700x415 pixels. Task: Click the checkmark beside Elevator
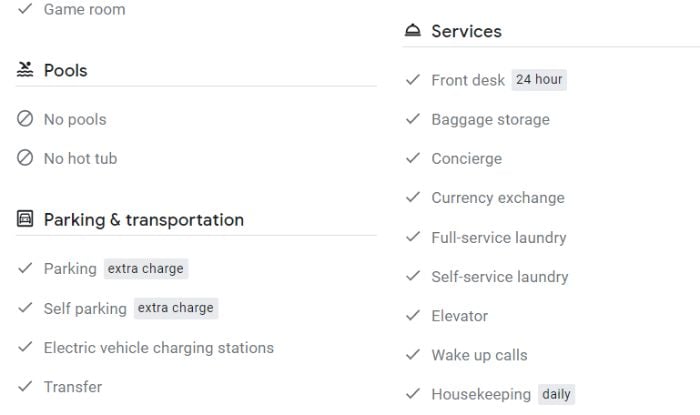click(x=413, y=315)
